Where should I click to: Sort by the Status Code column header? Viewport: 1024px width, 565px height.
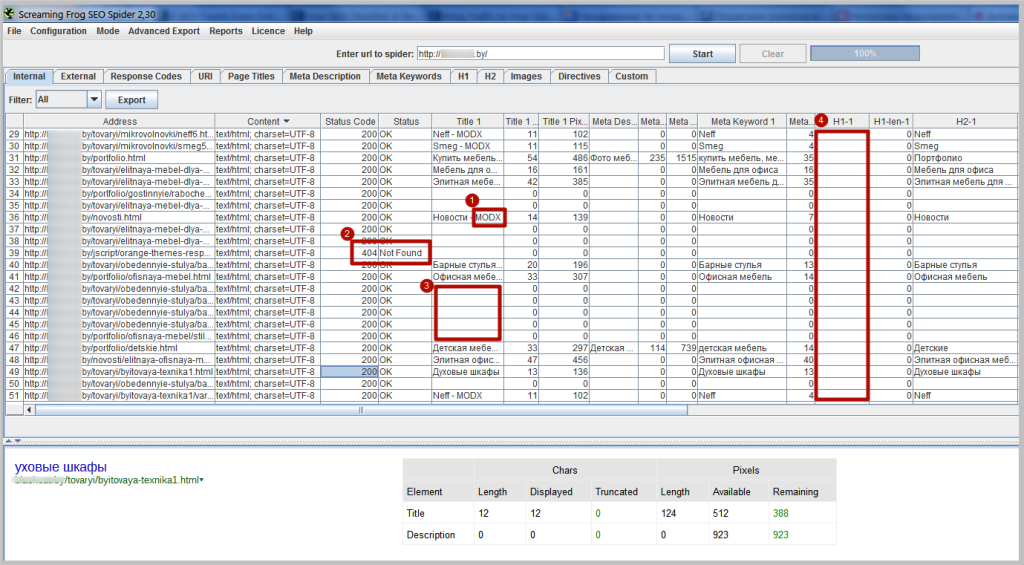[349, 122]
